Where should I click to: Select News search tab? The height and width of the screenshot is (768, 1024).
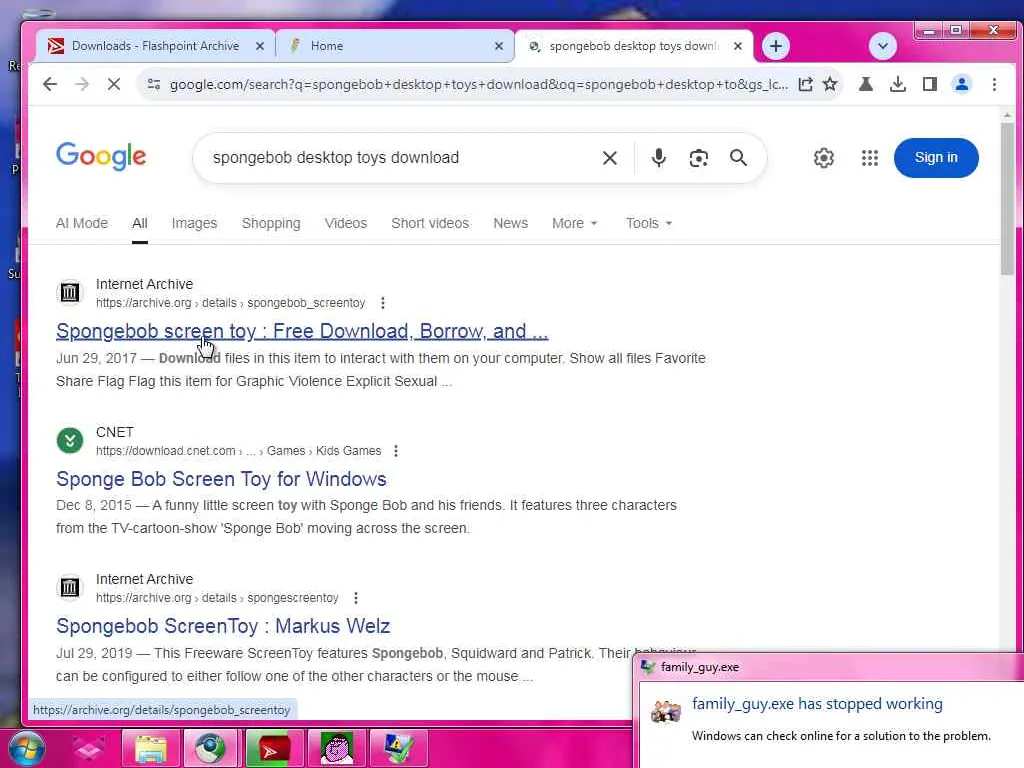511,223
